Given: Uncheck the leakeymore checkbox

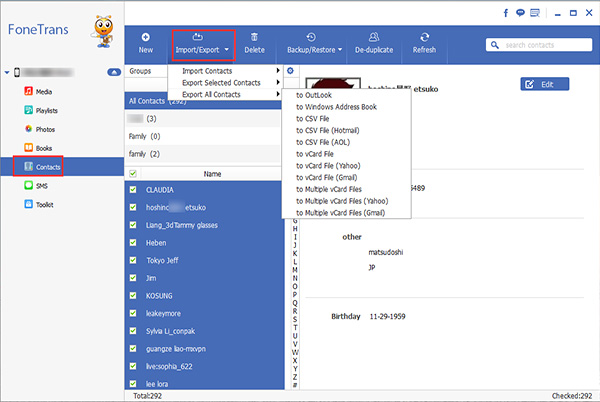Looking at the screenshot, I should 133,313.
